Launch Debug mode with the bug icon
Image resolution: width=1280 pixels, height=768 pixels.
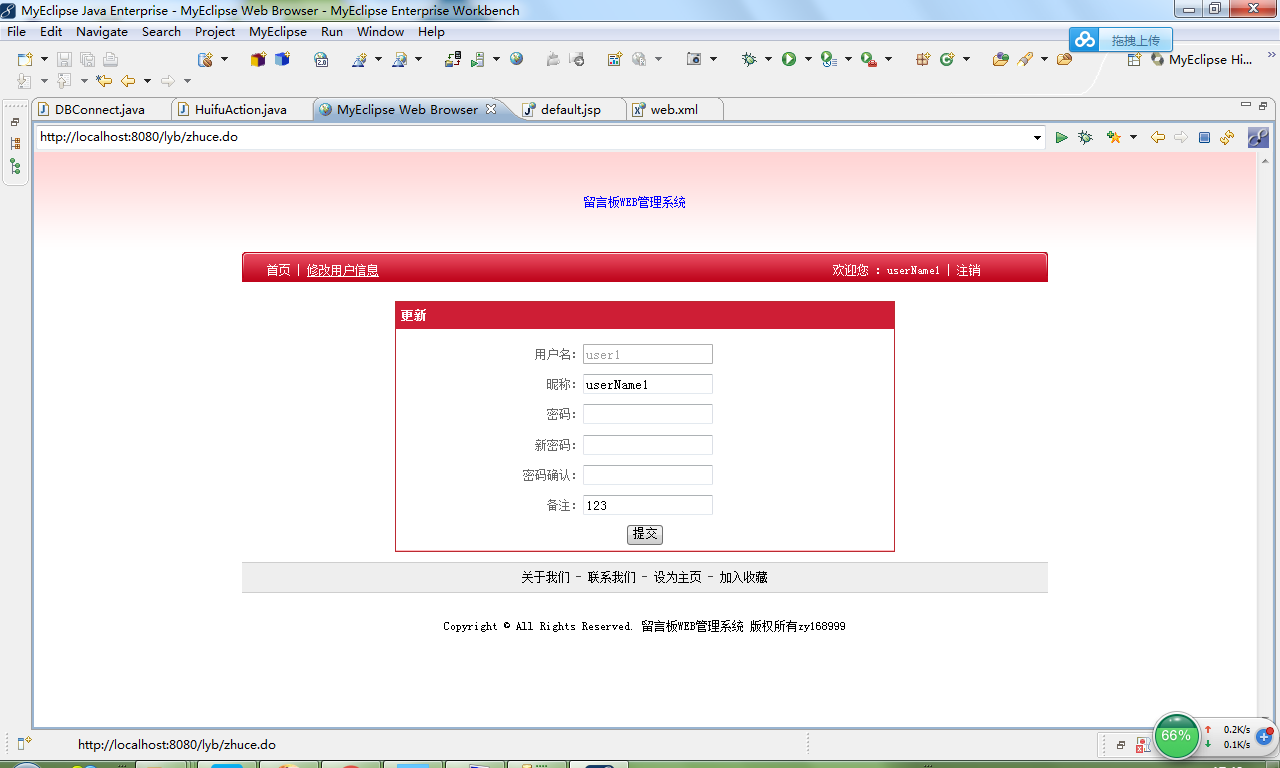[x=749, y=59]
